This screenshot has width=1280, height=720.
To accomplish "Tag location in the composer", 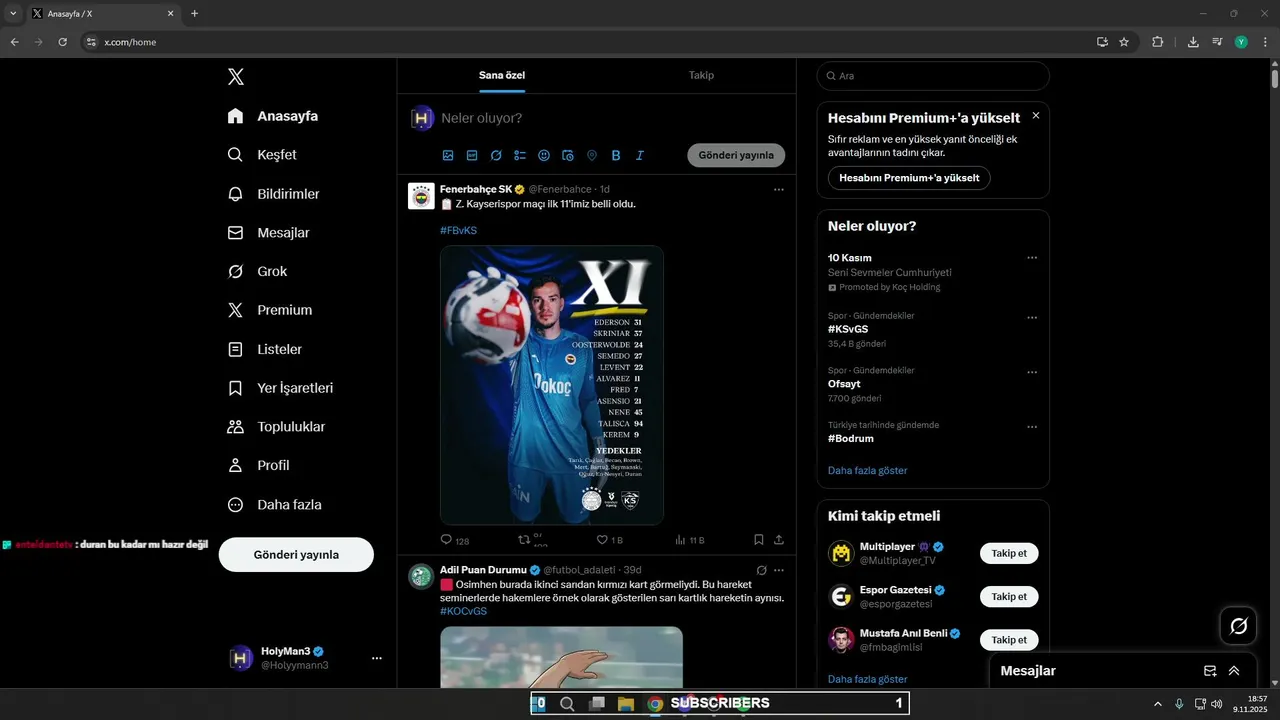I will [592, 156].
